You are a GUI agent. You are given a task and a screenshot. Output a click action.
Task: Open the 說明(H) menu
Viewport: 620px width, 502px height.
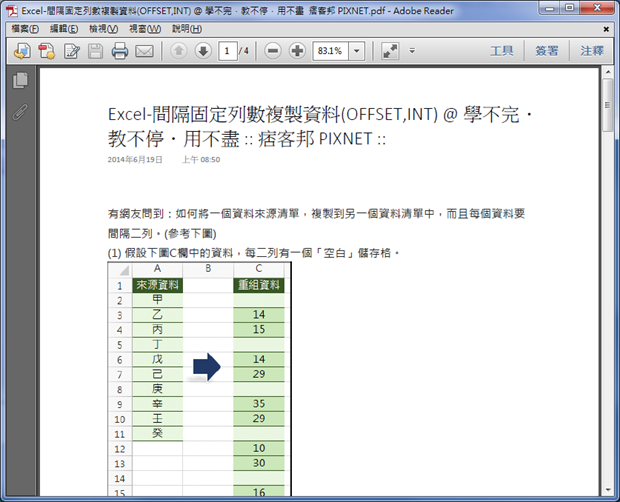tap(187, 29)
